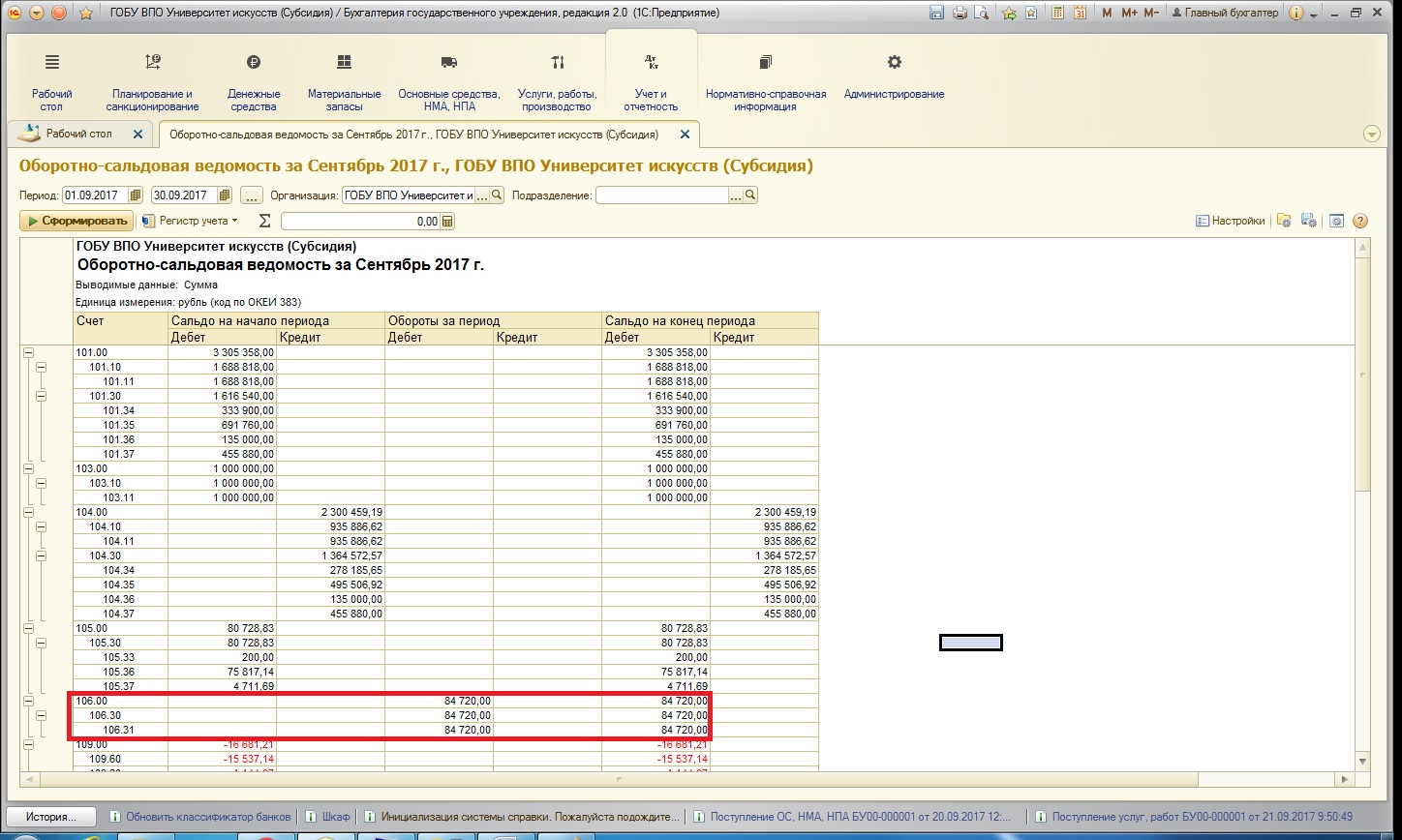Open calendar picker for start date 01.09.2017
The height and width of the screenshot is (840, 1402).
[x=135, y=195]
